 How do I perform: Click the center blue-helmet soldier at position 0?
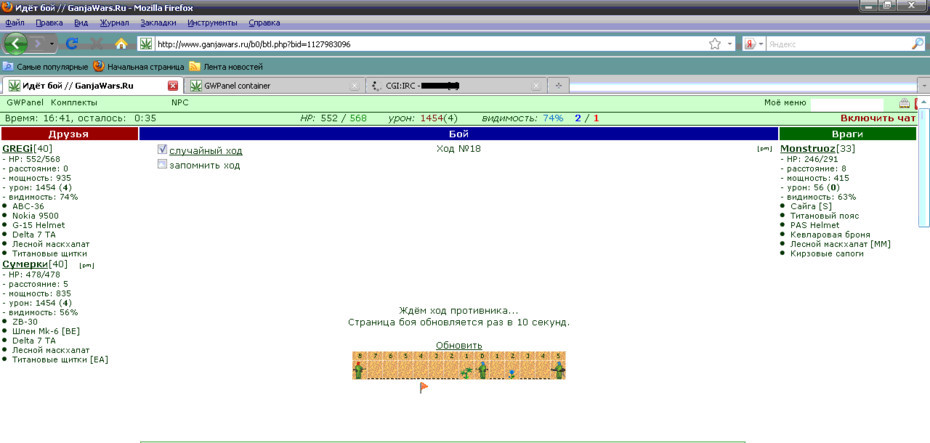483,369
